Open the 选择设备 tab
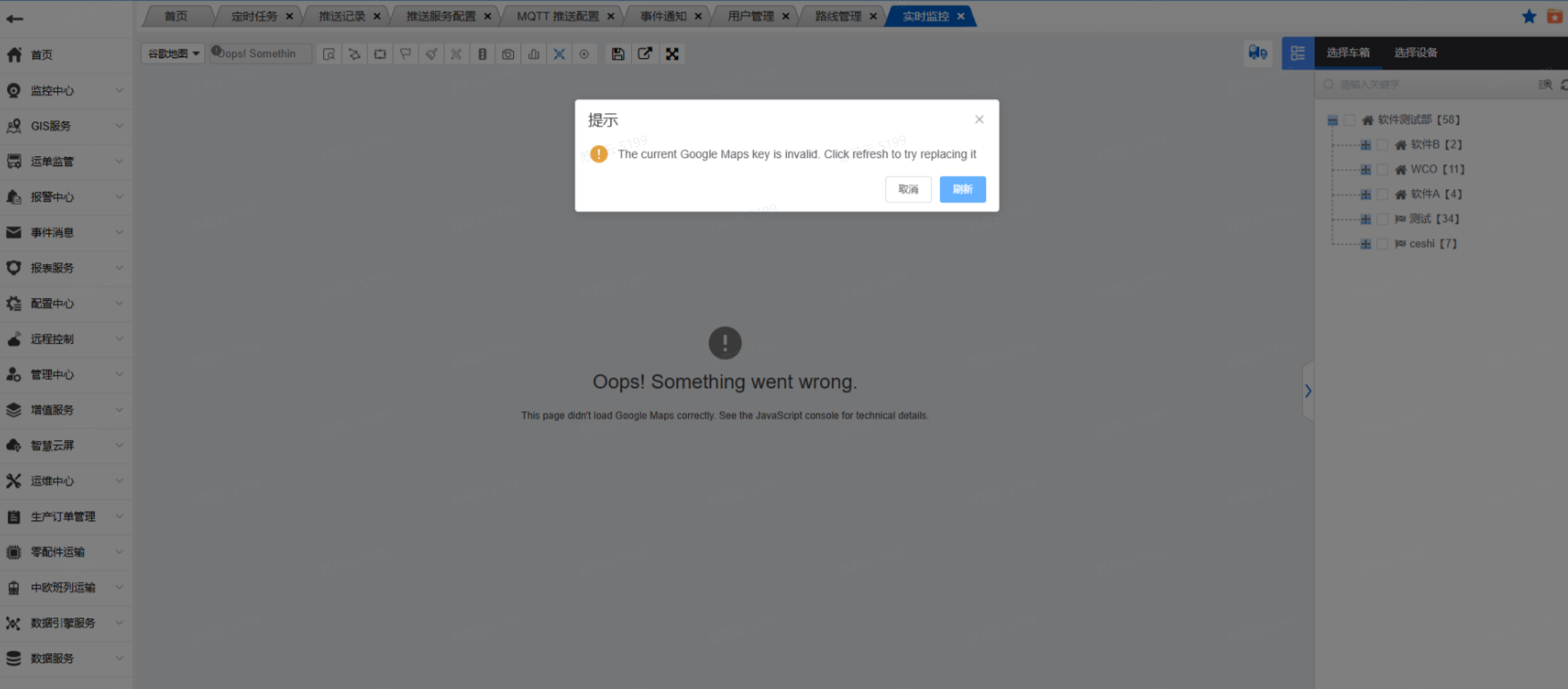The image size is (1568, 689). pyautogui.click(x=1415, y=53)
